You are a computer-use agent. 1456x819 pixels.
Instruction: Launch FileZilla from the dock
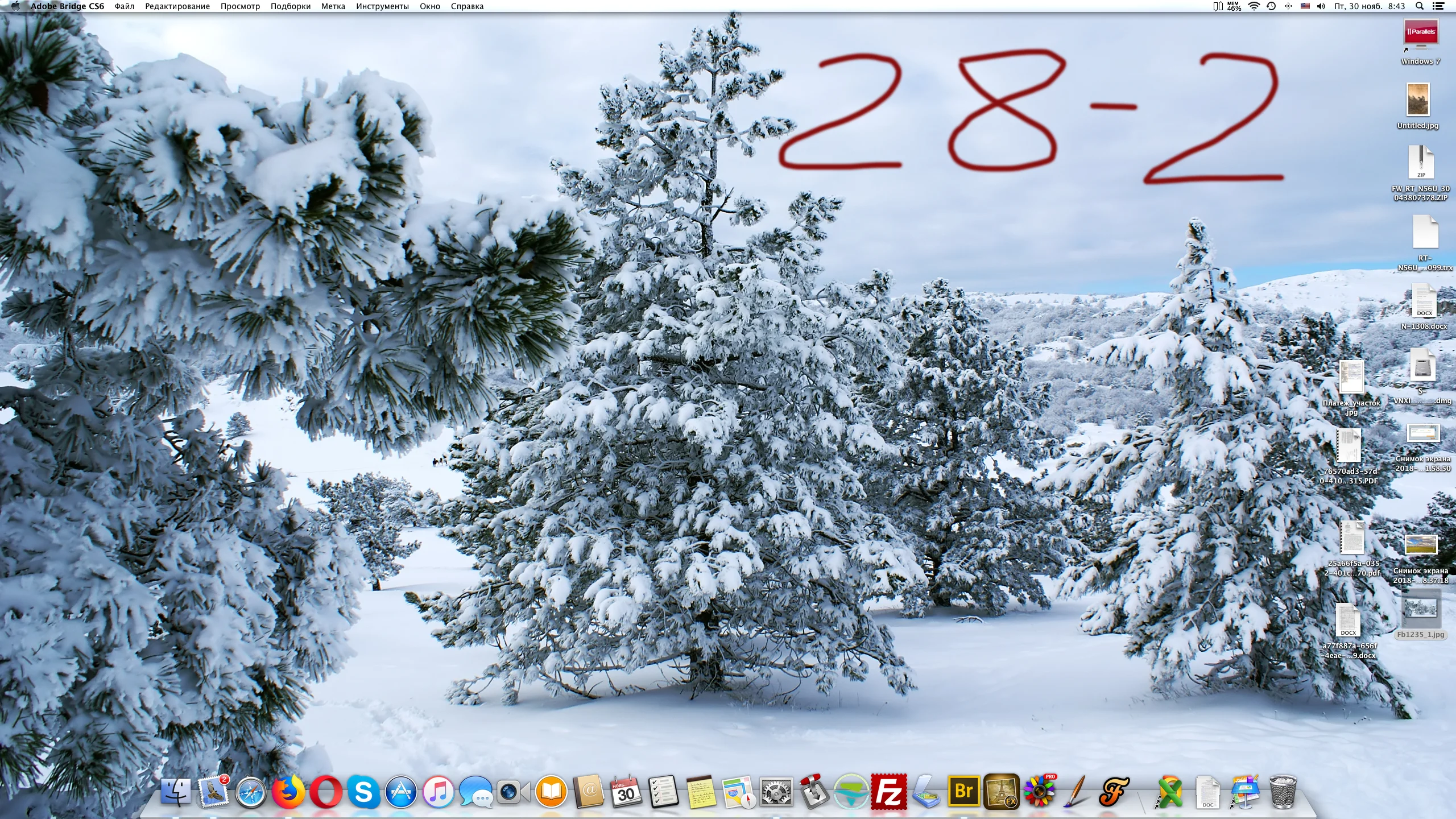pyautogui.click(x=888, y=791)
